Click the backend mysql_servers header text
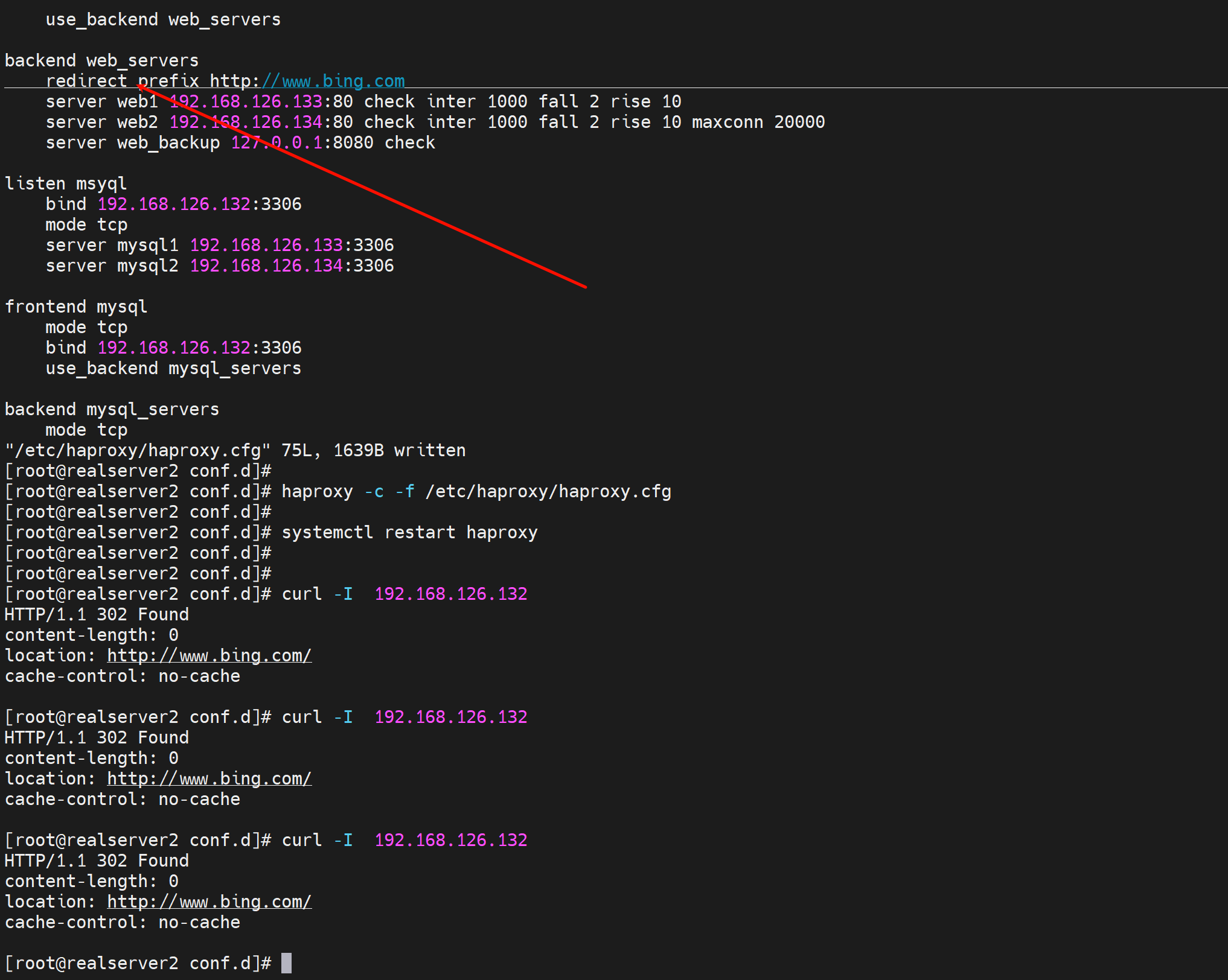Screen dimensions: 1228x980 click(112, 409)
